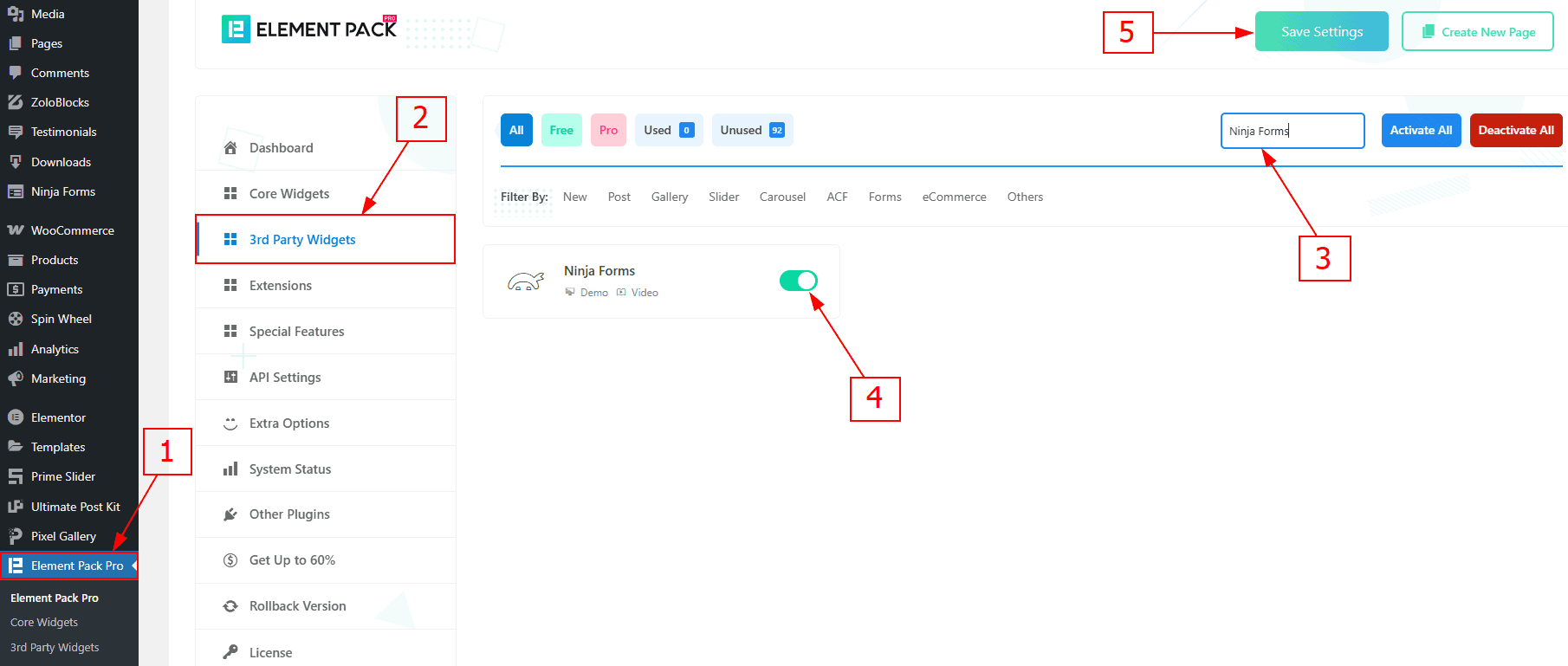Click the Products box icon
The width and height of the screenshot is (1568, 666).
click(16, 260)
